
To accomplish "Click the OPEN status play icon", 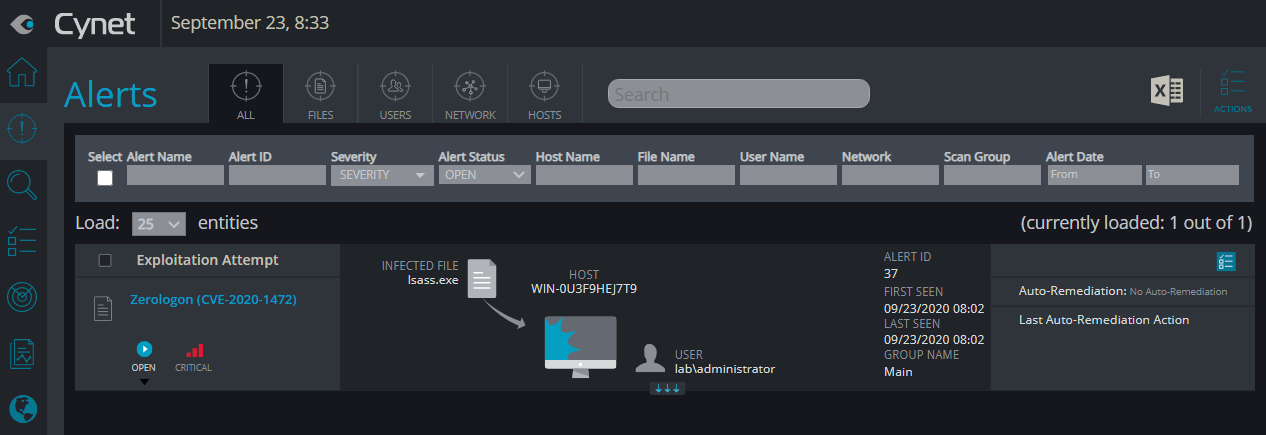I will pyautogui.click(x=144, y=349).
